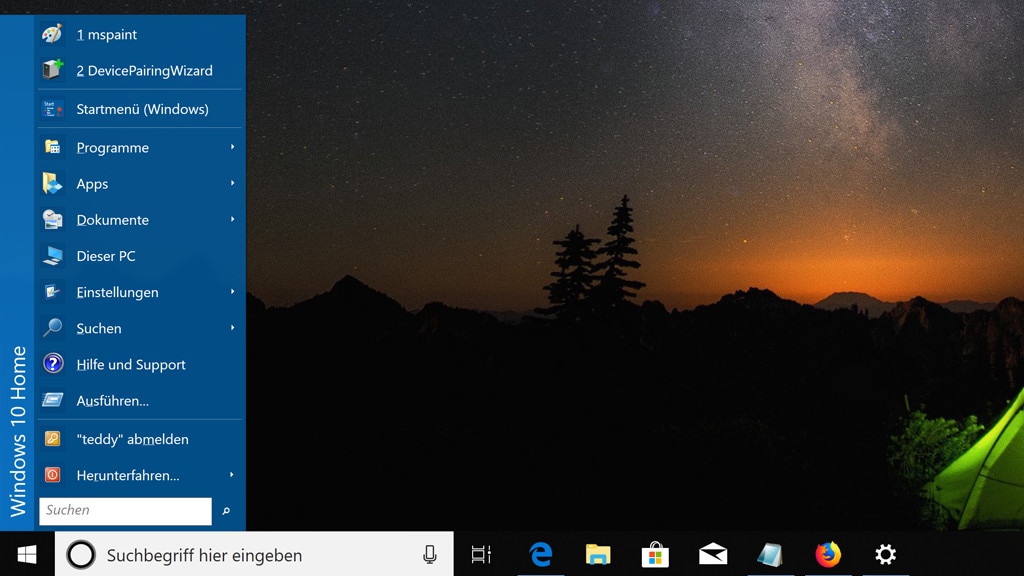
Task: Open Task View from the taskbar
Action: [483, 554]
